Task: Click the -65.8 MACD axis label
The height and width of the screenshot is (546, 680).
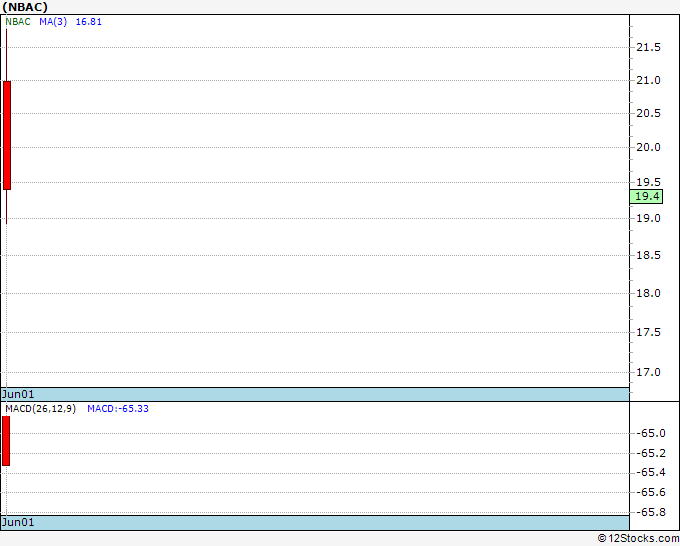Action: point(651,512)
